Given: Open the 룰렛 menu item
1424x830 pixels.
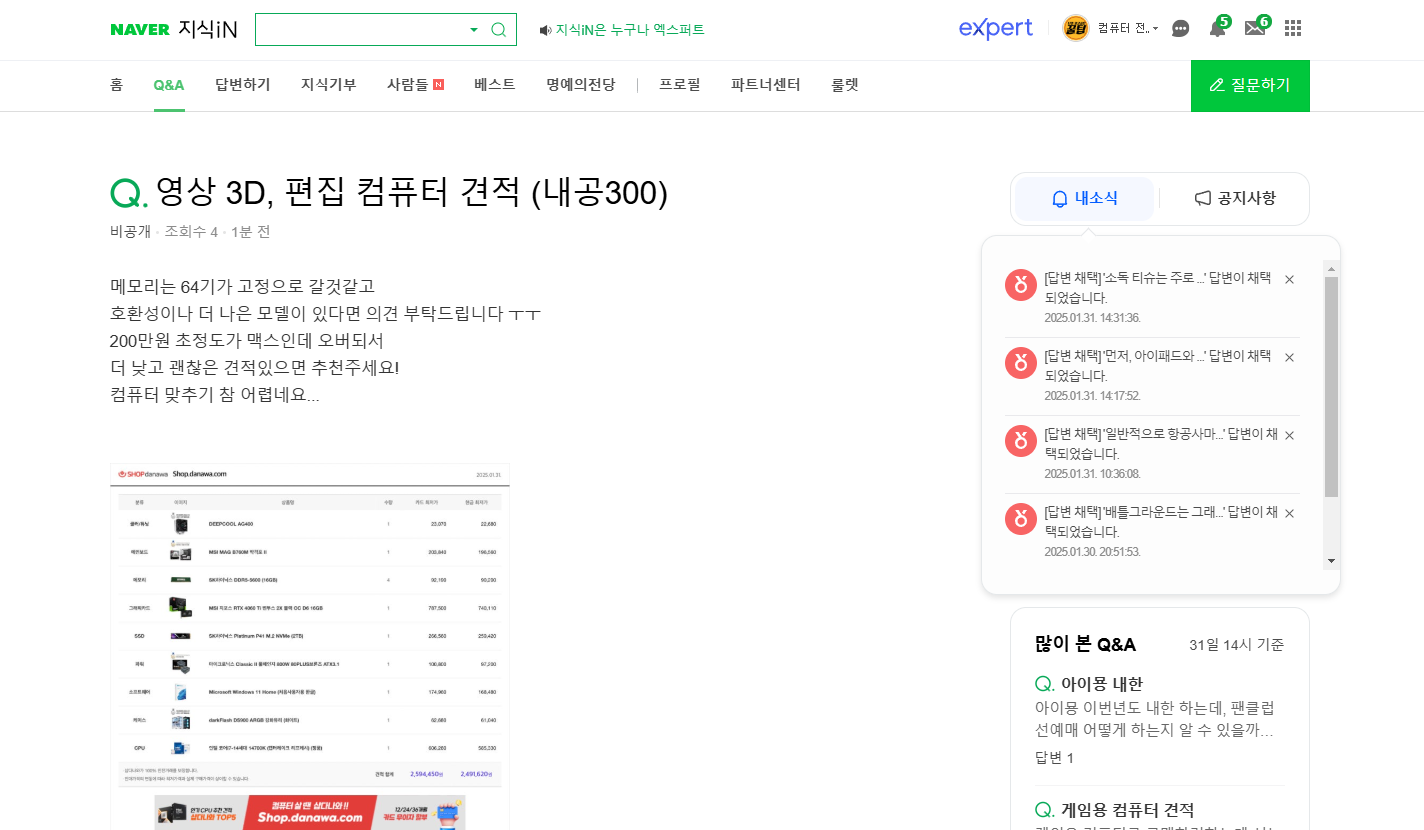Looking at the screenshot, I should [x=845, y=85].
